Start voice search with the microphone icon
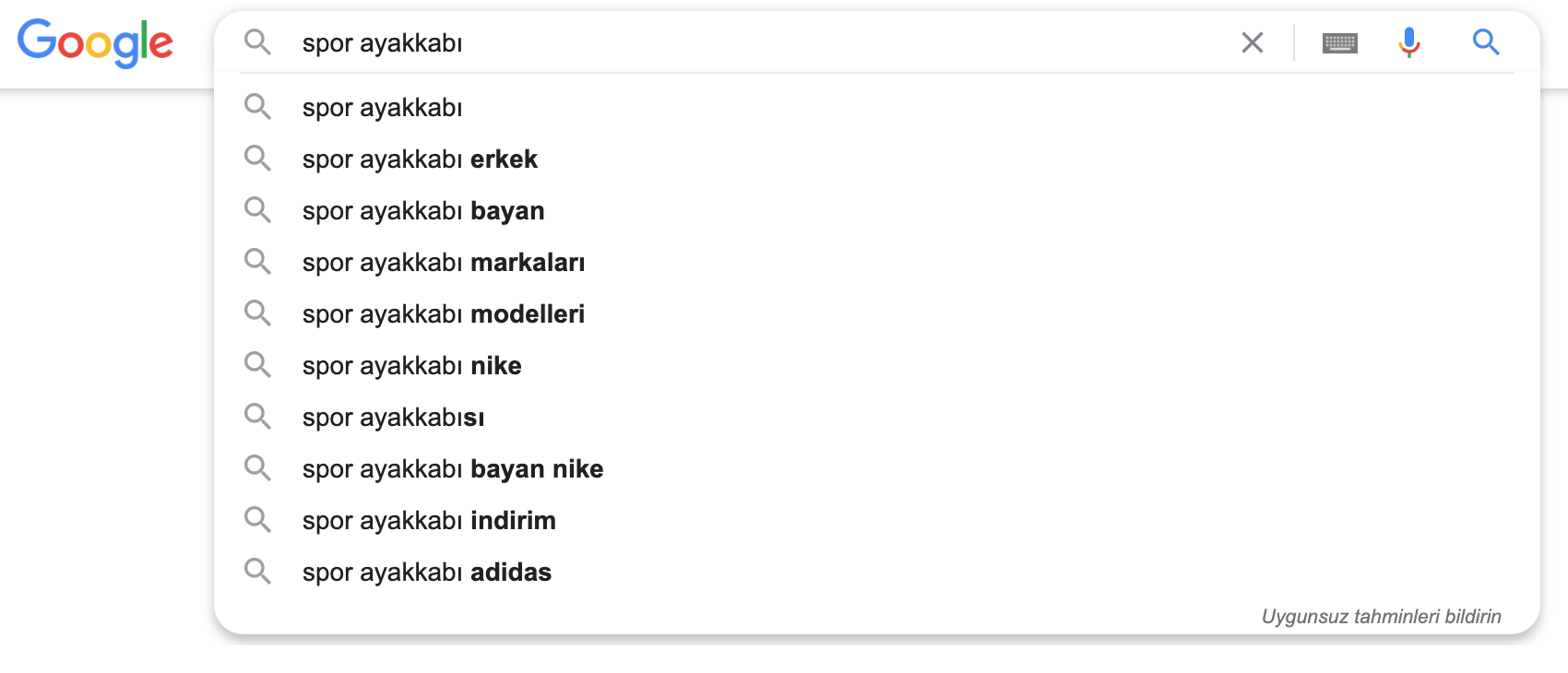This screenshot has width=1568, height=673. tap(1408, 42)
